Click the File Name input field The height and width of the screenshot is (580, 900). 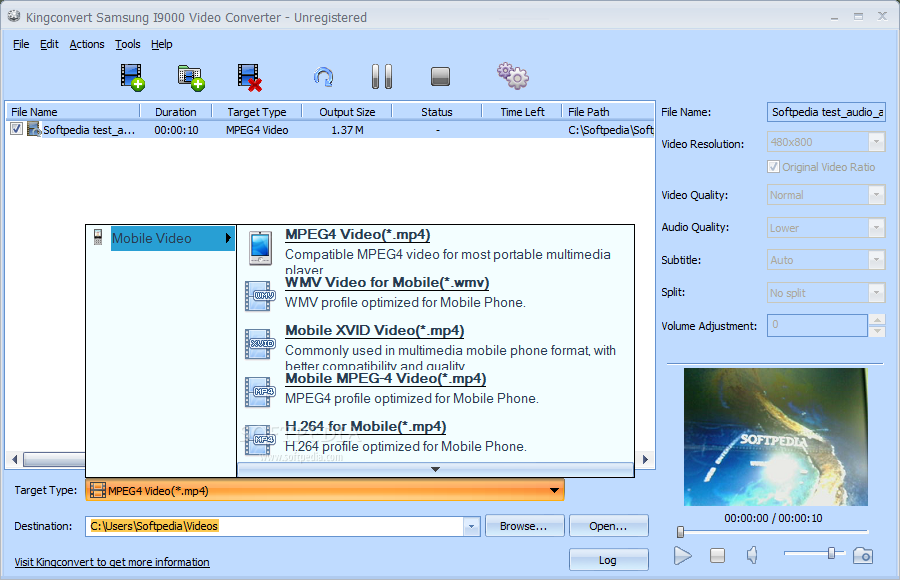pyautogui.click(x=827, y=112)
